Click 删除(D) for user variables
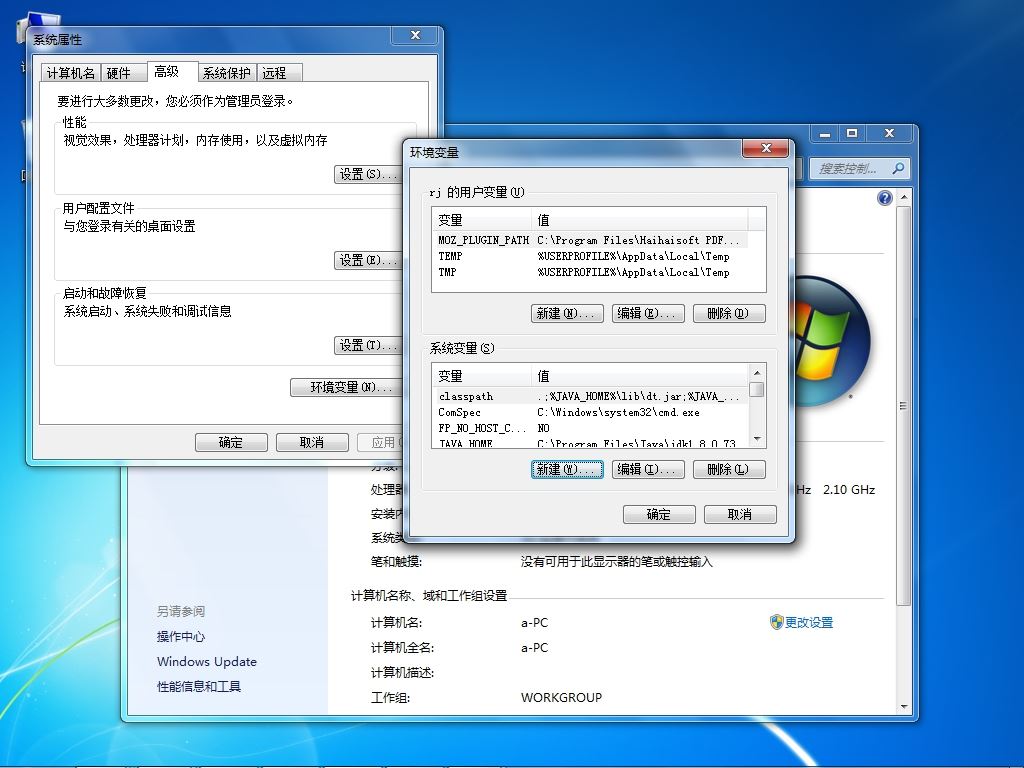 click(729, 313)
